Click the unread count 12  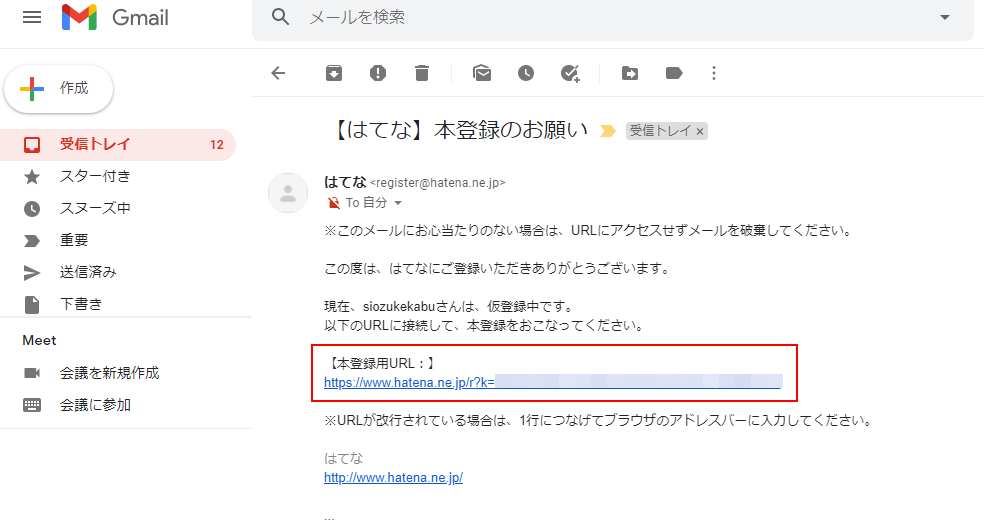(217, 144)
